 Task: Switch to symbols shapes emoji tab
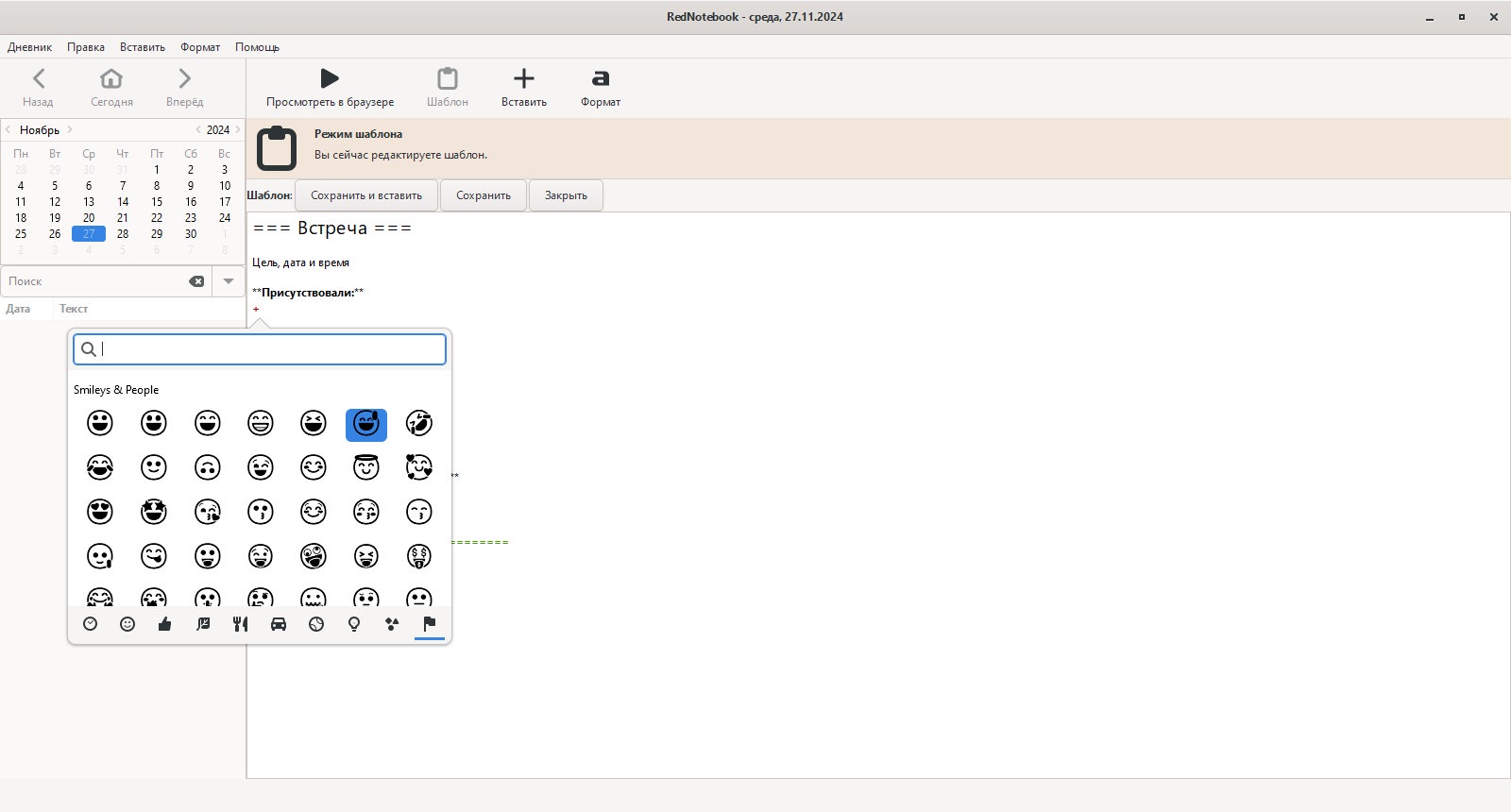coord(392,624)
